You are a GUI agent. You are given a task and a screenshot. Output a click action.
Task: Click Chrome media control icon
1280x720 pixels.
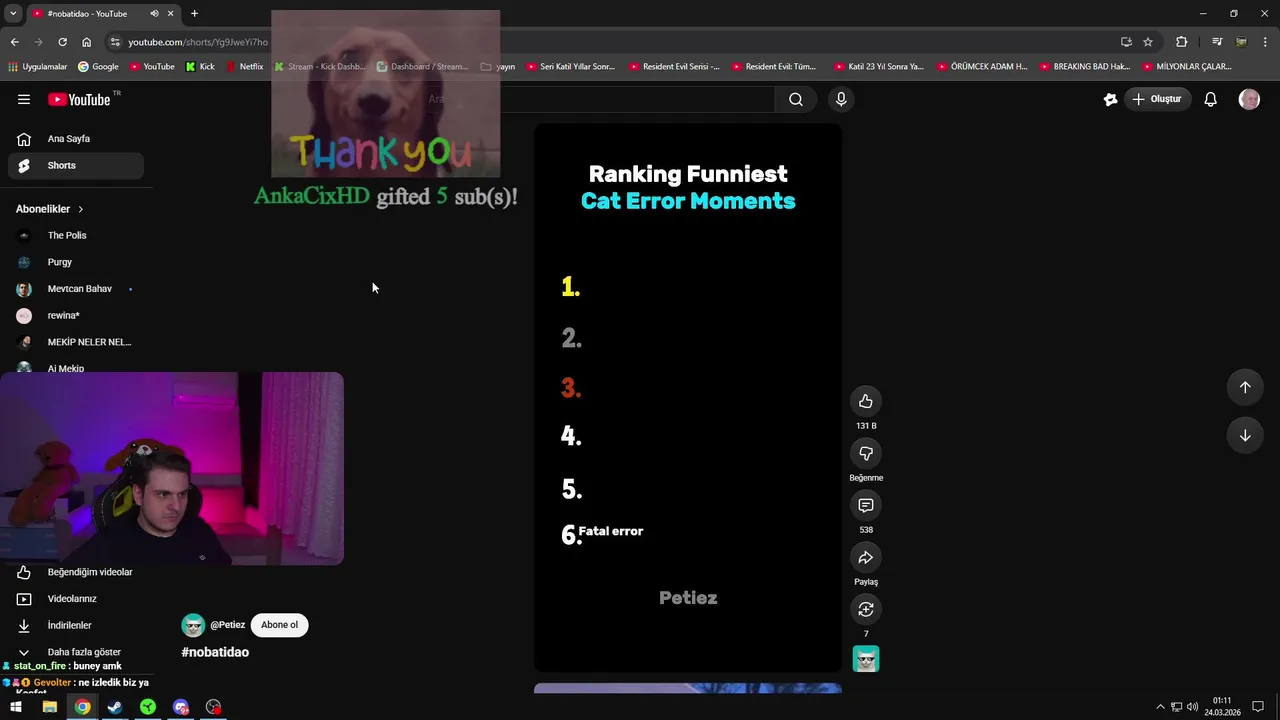pyautogui.click(x=1217, y=42)
